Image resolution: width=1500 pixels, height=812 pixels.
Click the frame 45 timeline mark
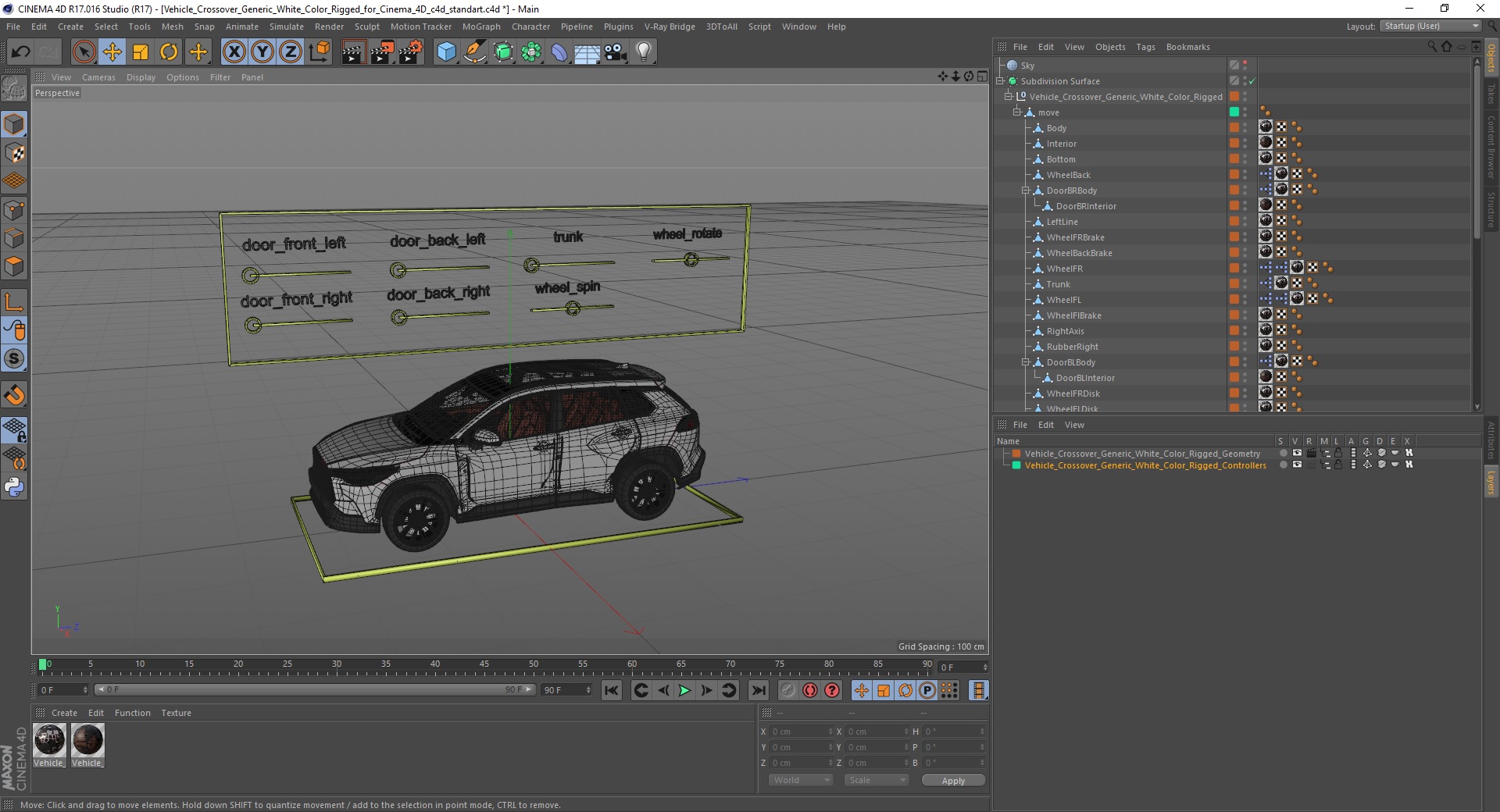(x=484, y=664)
